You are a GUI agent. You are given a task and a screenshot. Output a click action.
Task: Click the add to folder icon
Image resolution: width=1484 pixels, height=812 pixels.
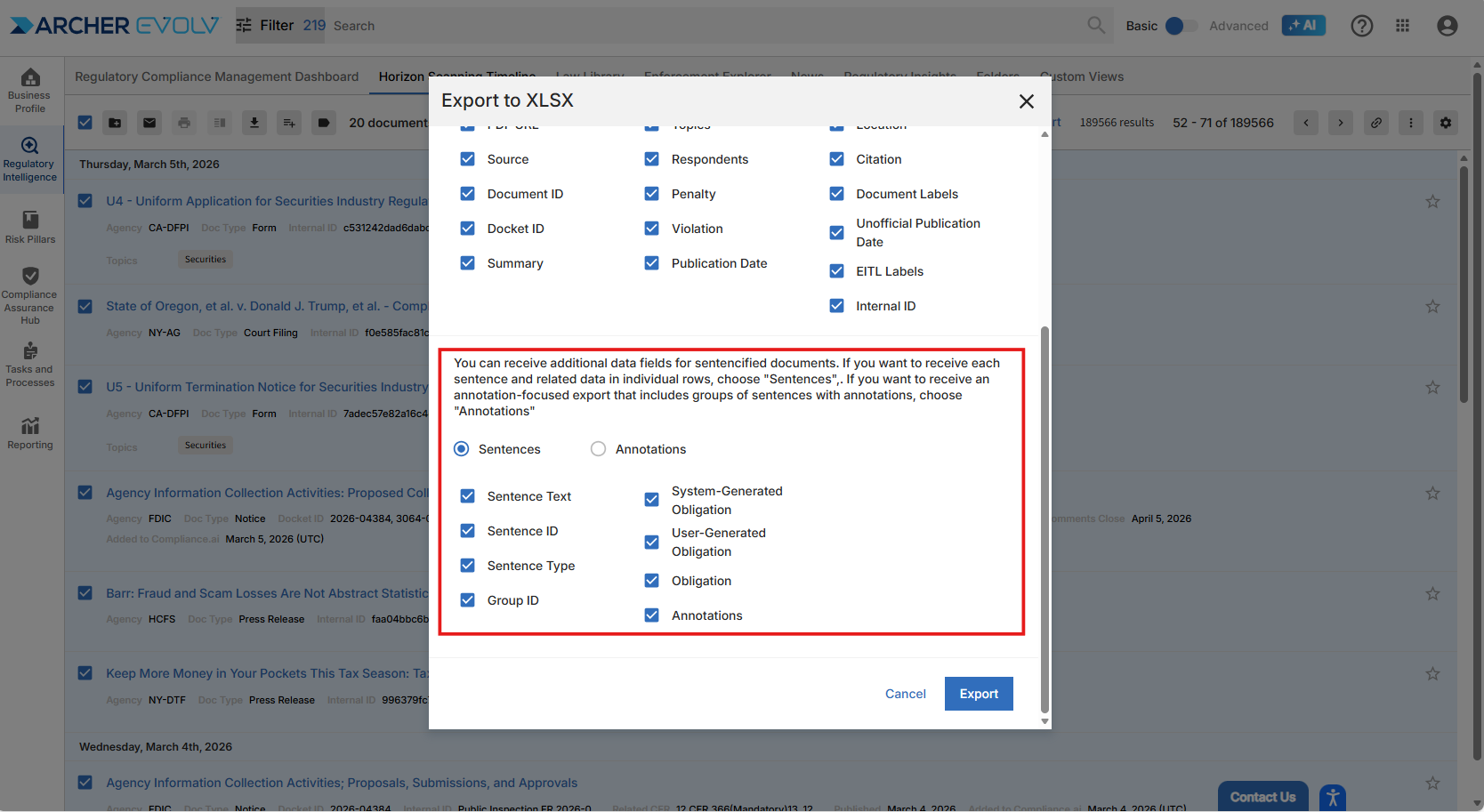[116, 123]
